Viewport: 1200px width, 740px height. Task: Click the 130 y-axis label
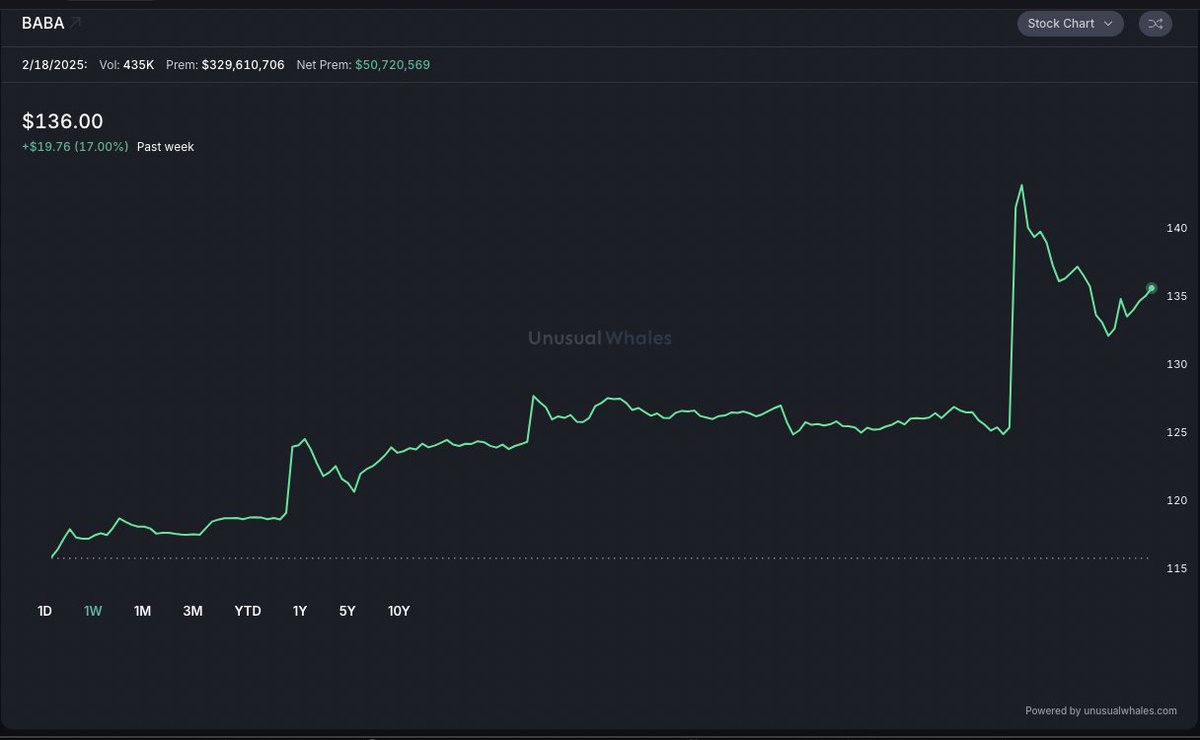coord(1175,364)
